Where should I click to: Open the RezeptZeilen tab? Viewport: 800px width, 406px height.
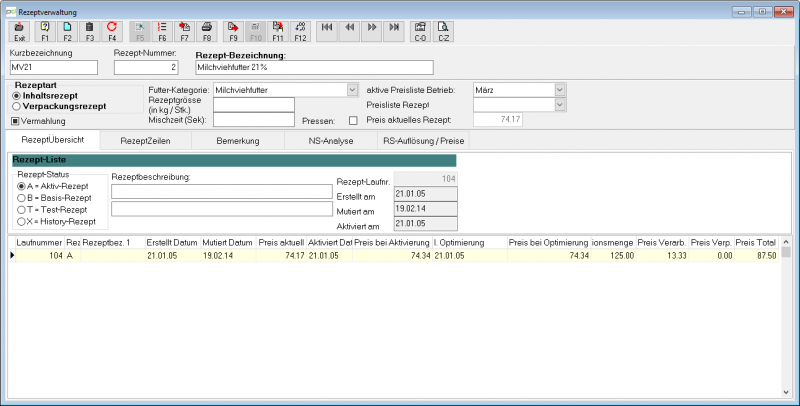coord(145,141)
